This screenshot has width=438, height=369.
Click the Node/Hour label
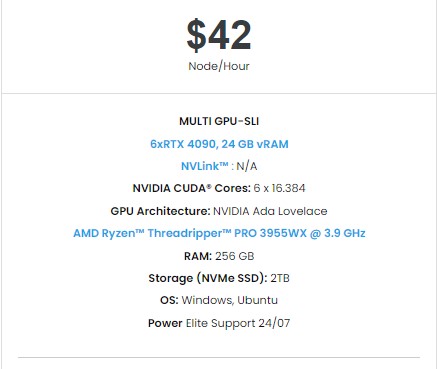point(219,66)
